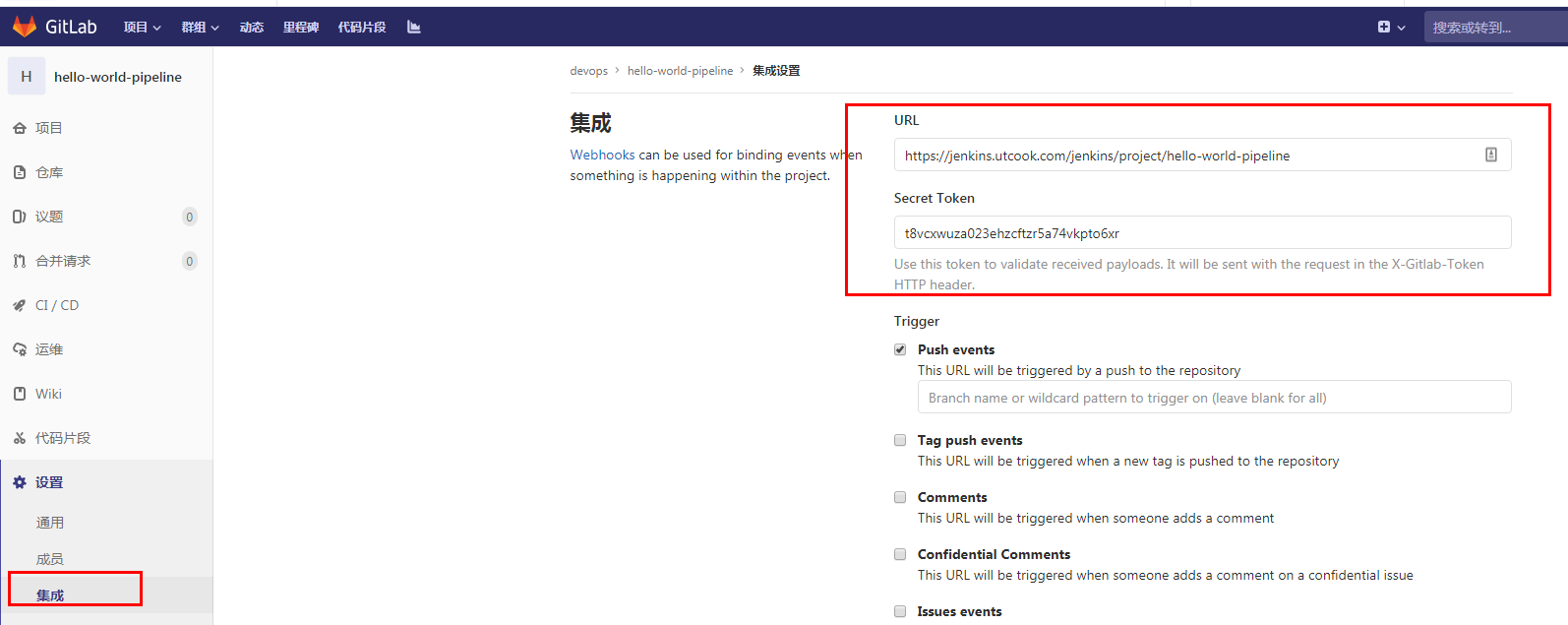The height and width of the screenshot is (625, 1568).
Task: Click the 议题 count badge
Action: pos(190,217)
